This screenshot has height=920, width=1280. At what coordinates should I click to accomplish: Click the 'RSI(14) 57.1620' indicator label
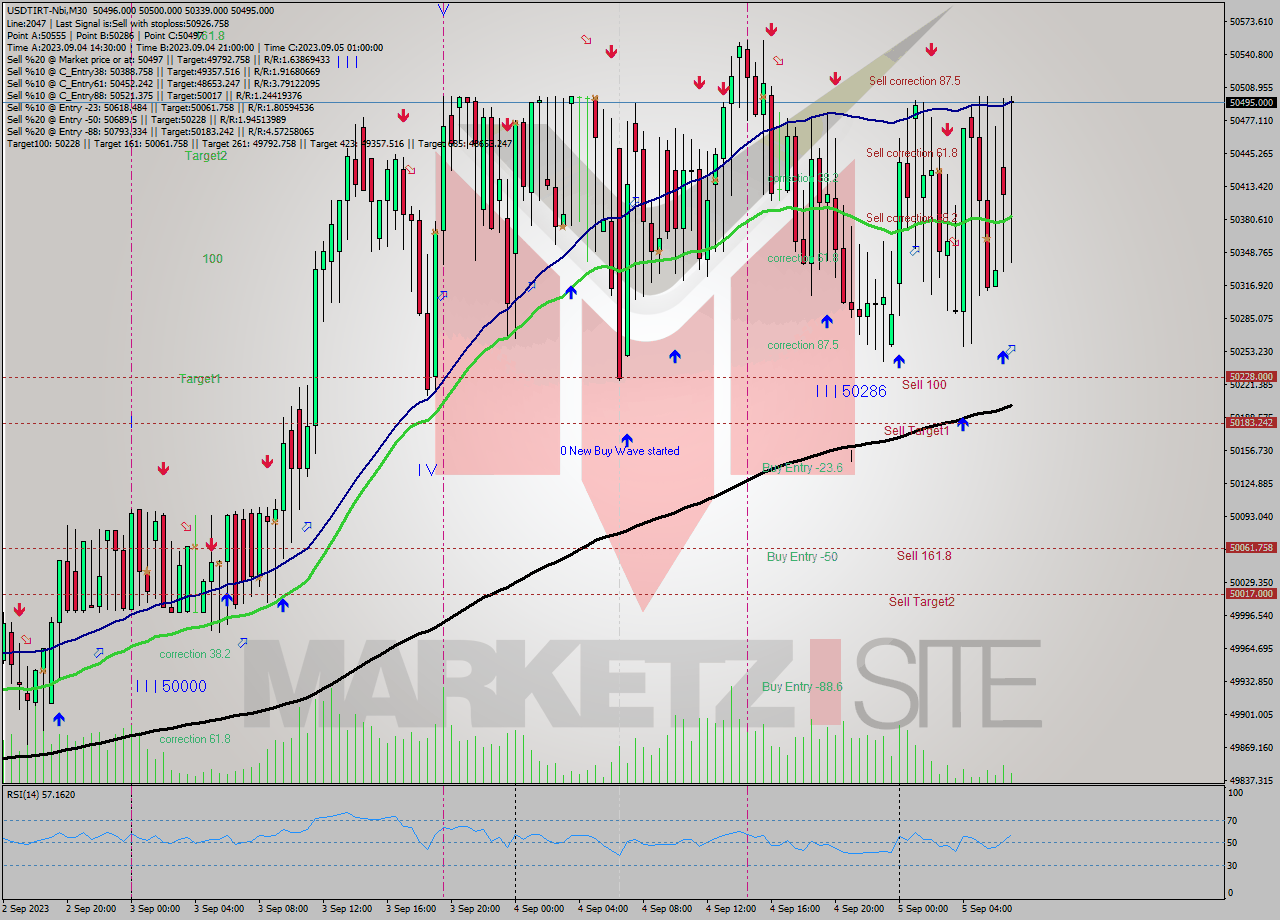(x=40, y=794)
